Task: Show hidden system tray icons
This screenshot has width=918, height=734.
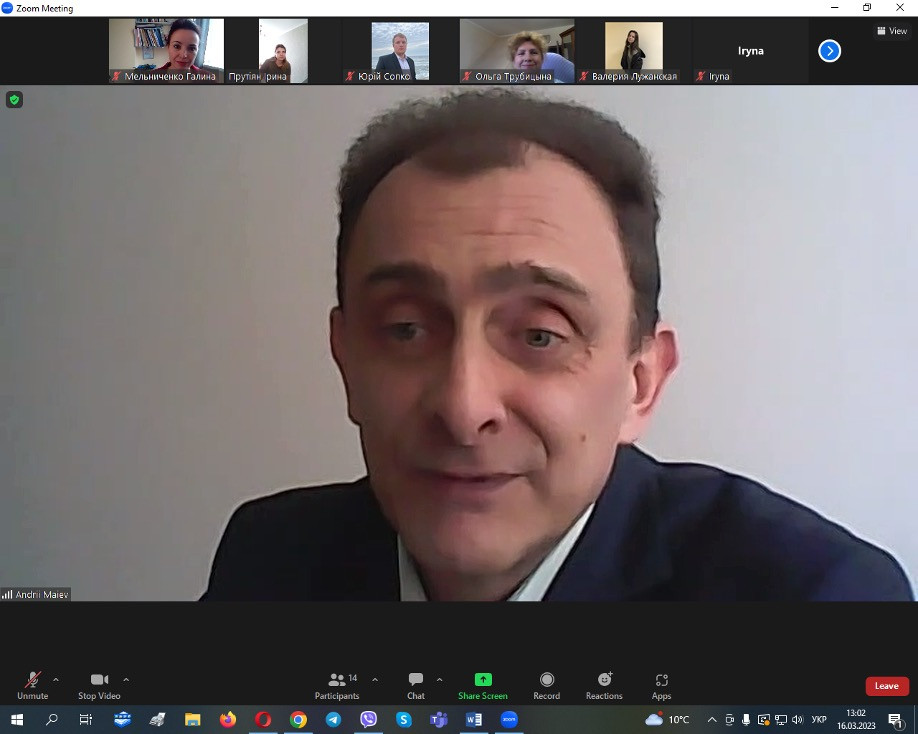Action: click(x=712, y=719)
